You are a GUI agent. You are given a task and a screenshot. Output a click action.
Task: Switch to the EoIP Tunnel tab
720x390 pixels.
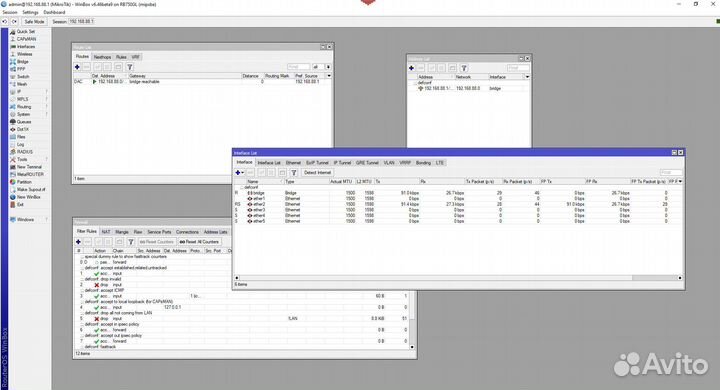tap(317, 163)
